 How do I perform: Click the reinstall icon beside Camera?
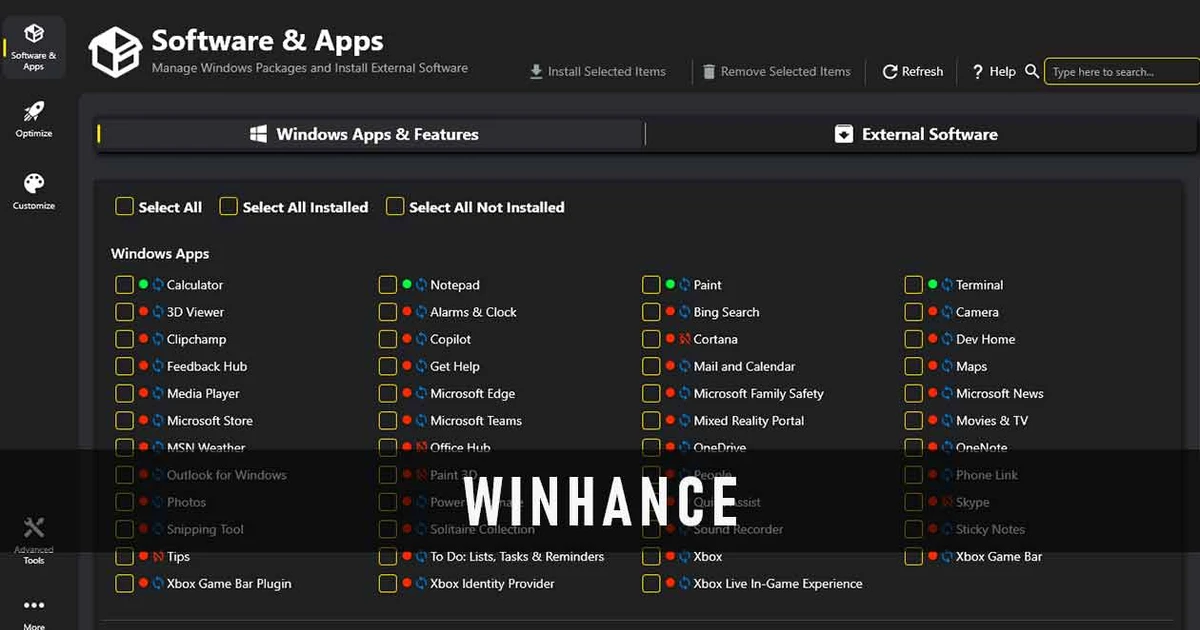coord(947,312)
